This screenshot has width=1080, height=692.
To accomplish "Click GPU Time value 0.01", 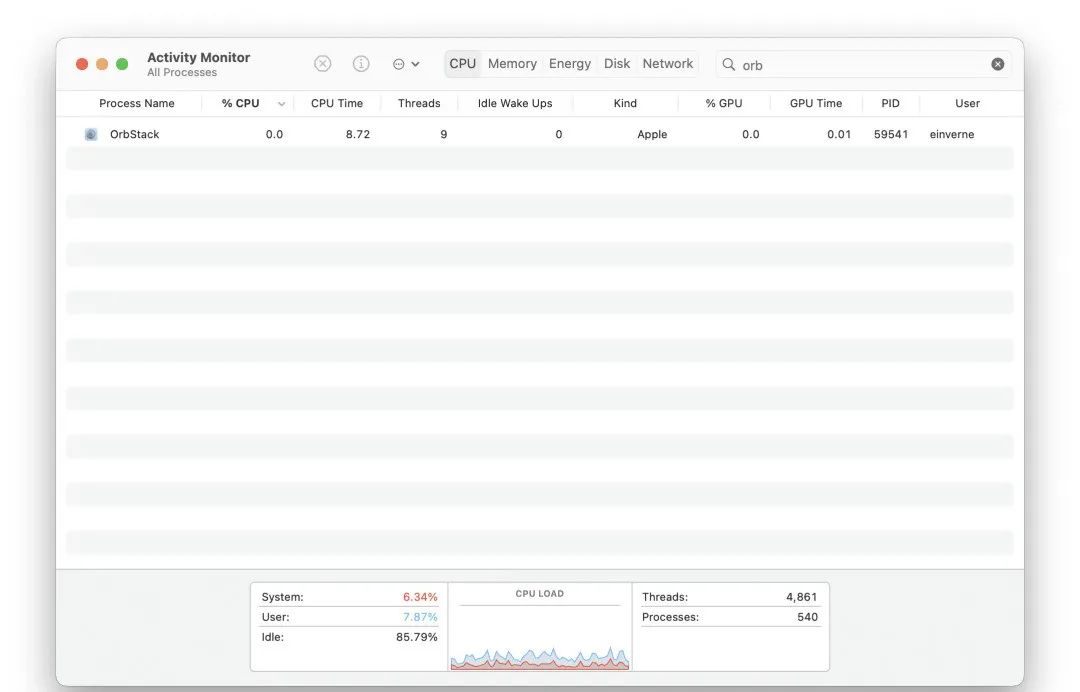I will pyautogui.click(x=839, y=134).
